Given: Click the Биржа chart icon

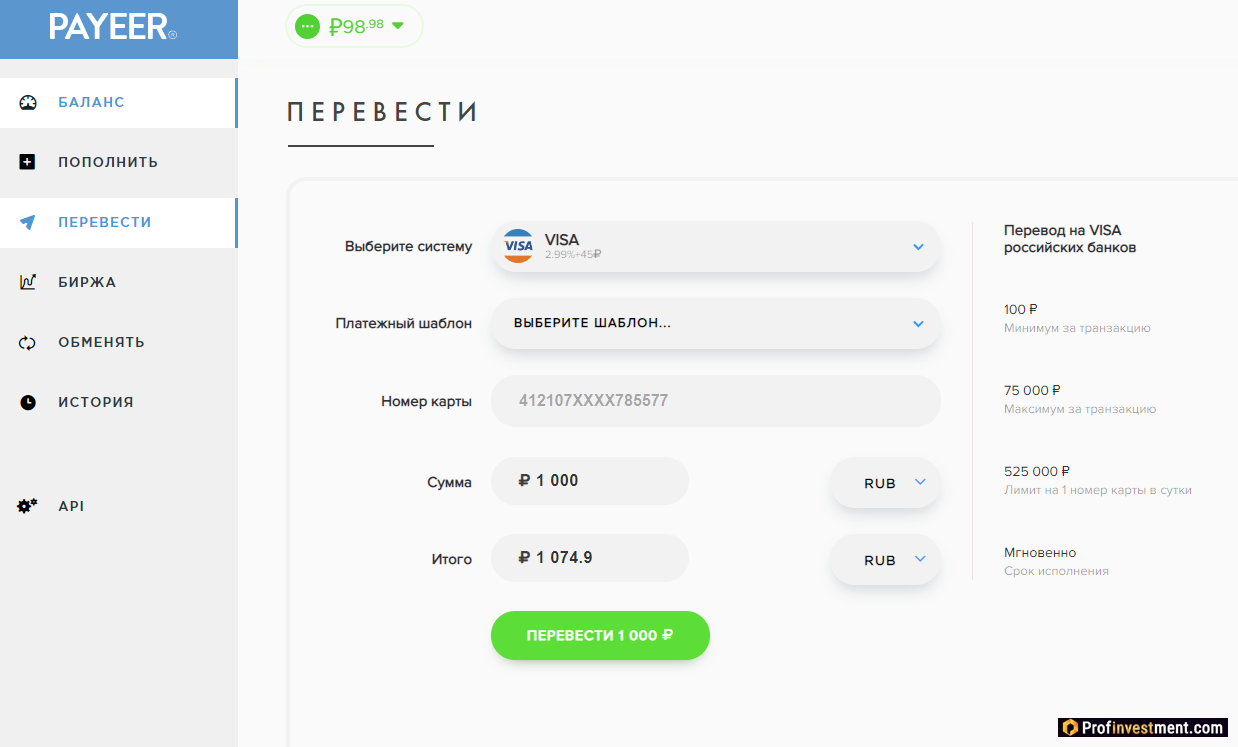Looking at the screenshot, I should tap(28, 282).
